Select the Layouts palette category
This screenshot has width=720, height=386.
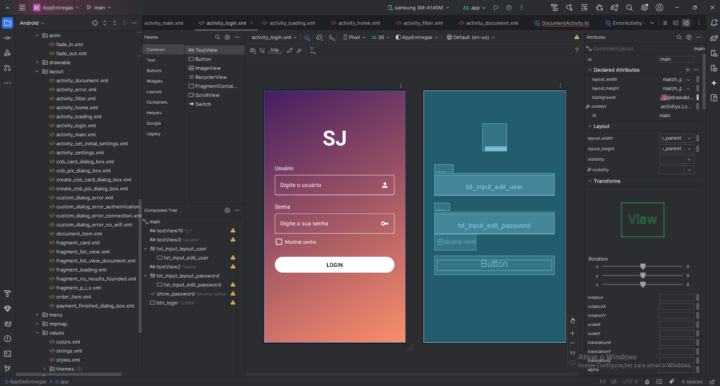click(x=154, y=92)
